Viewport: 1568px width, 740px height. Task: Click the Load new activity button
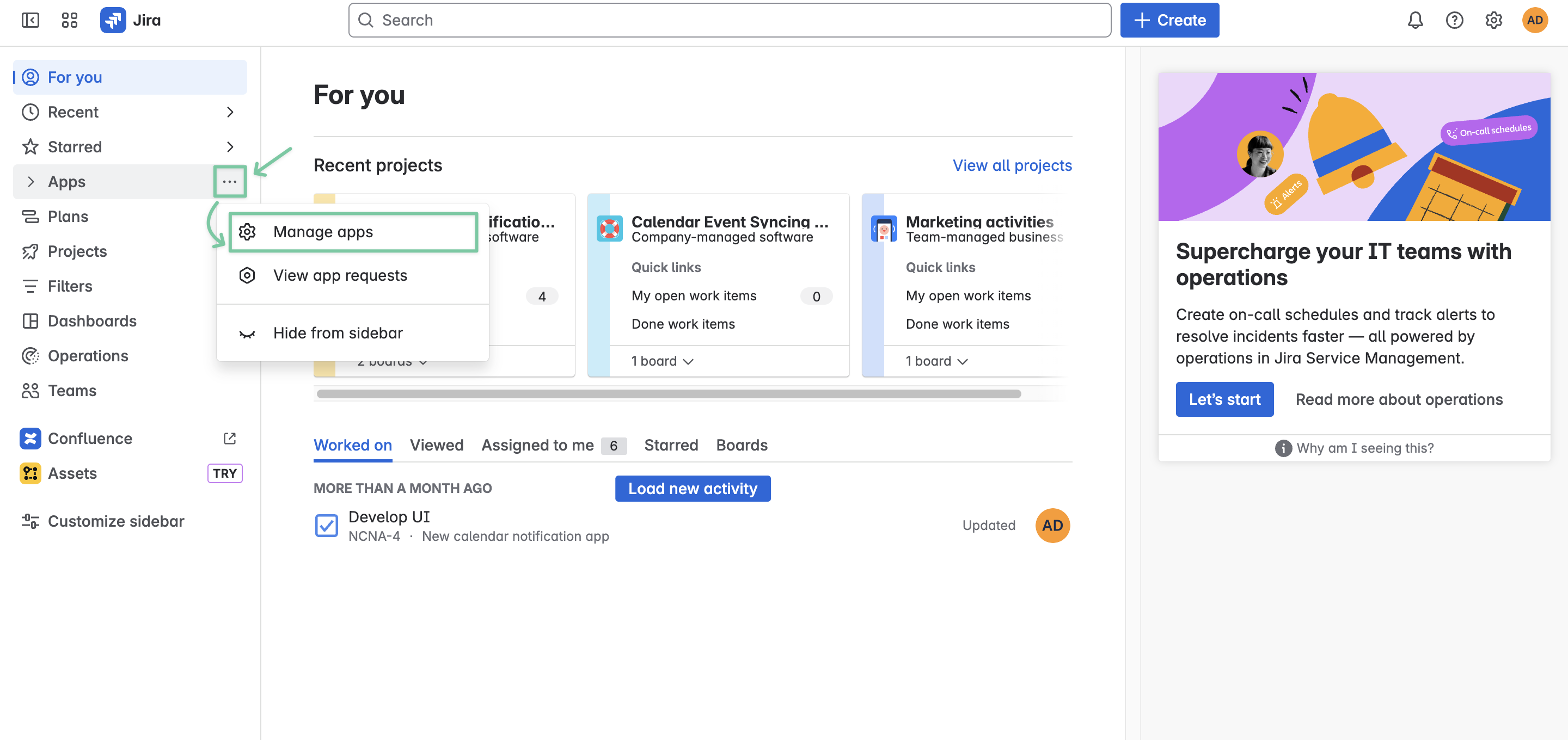[692, 489]
